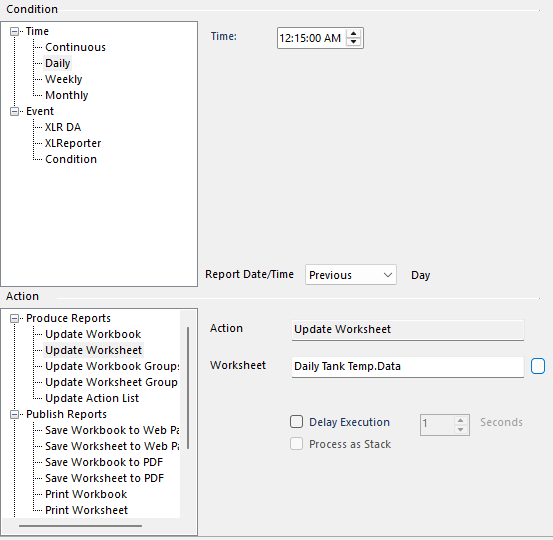
Task: Increase delay seconds spinner up
Action: coord(460,420)
